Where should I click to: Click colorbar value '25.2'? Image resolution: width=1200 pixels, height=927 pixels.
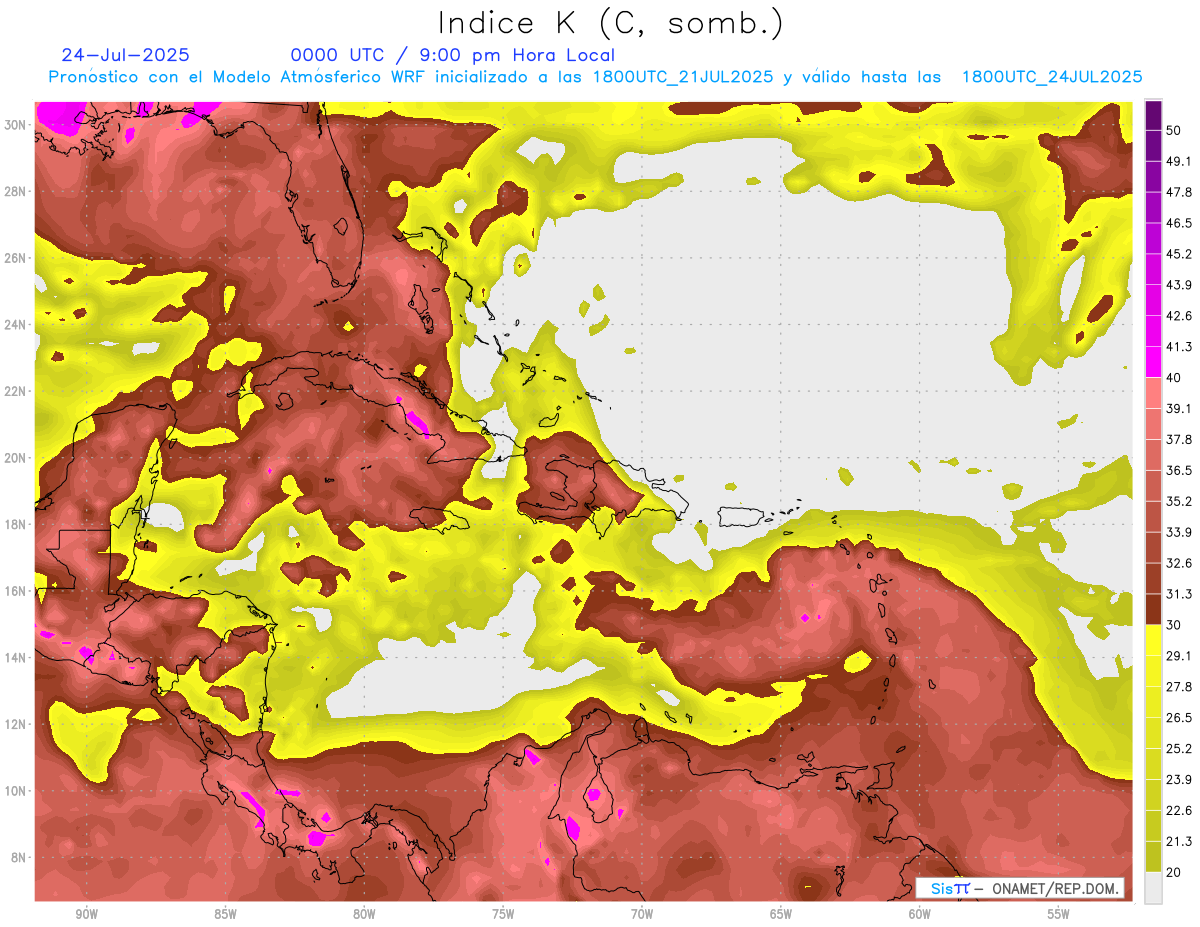(x=1179, y=748)
